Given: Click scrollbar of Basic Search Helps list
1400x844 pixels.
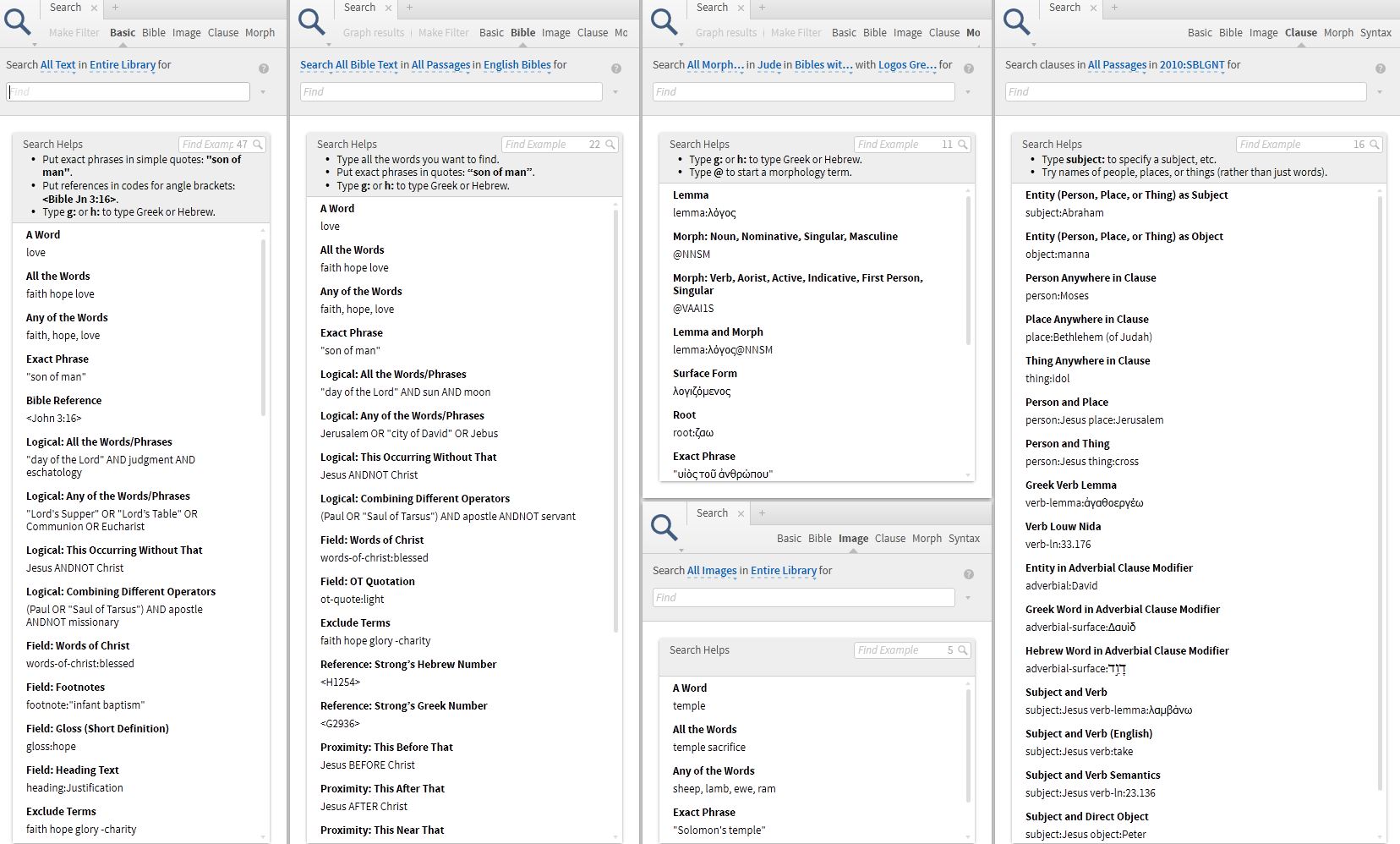Looking at the screenshot, I should pyautogui.click(x=263, y=328).
